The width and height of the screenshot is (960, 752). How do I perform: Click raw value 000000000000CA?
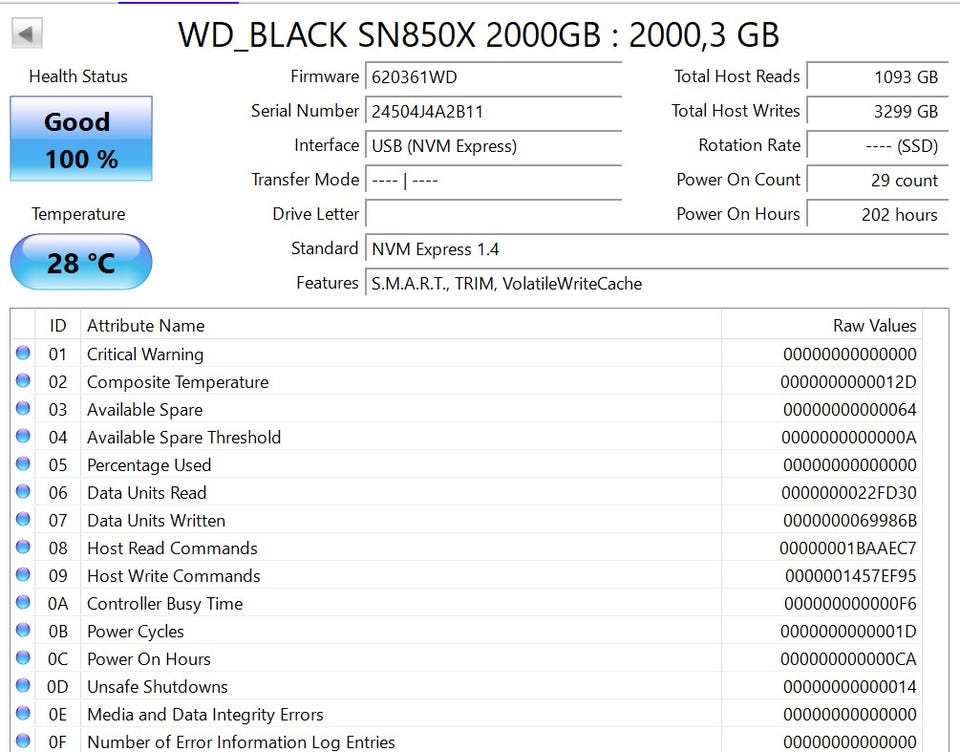pos(848,659)
